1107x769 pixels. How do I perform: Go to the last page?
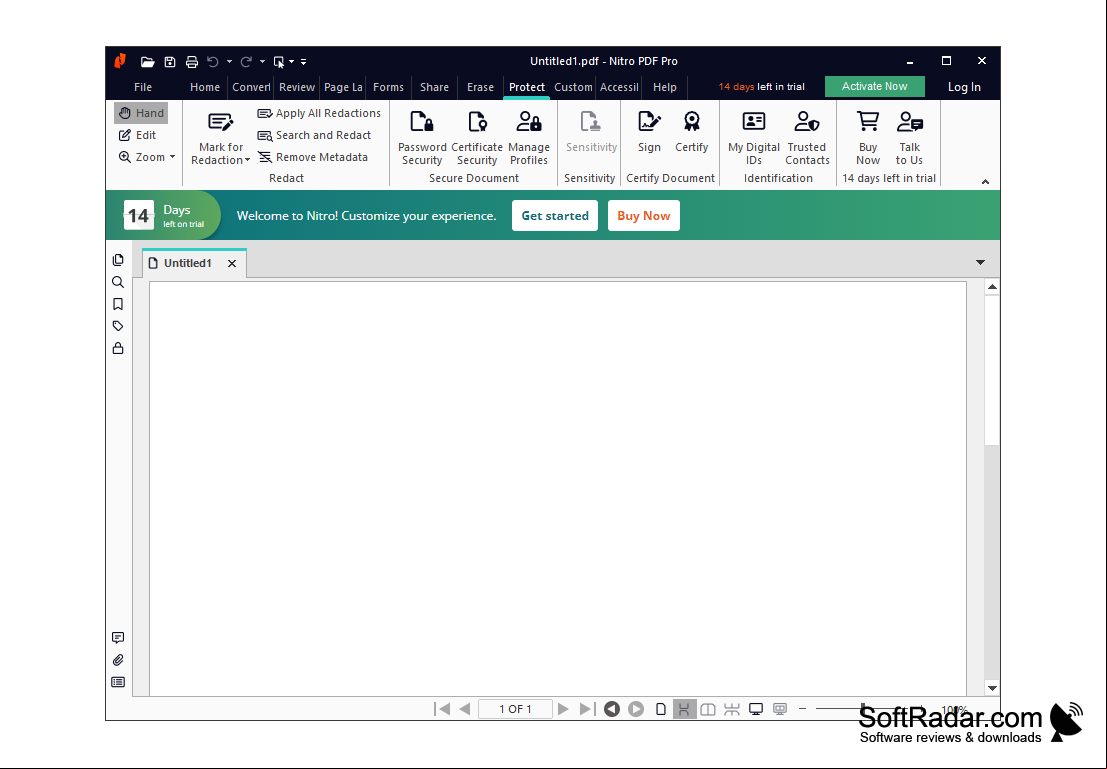pyautogui.click(x=587, y=709)
